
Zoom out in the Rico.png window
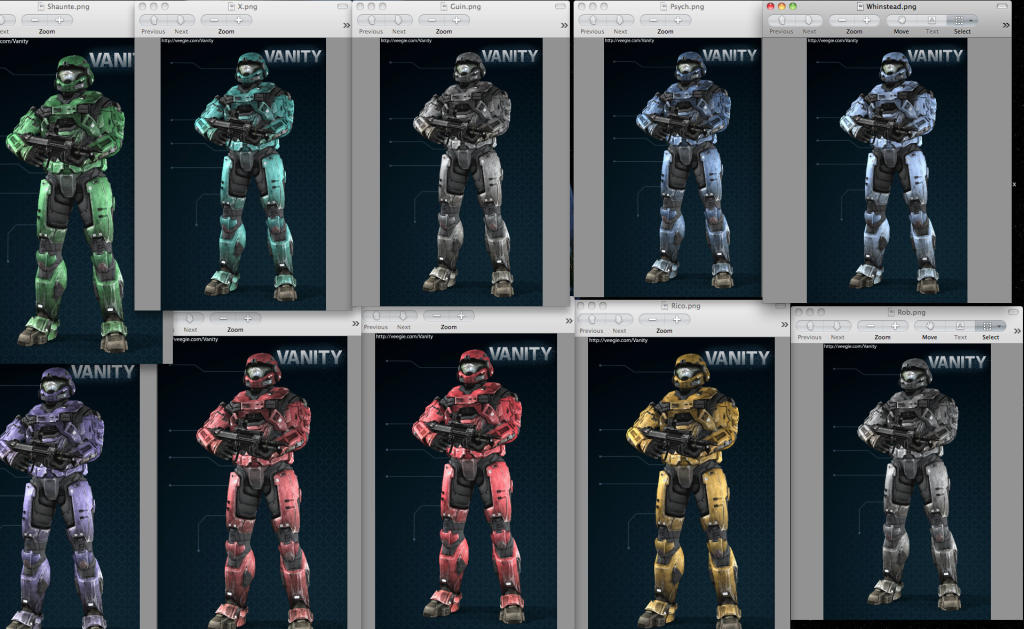tap(652, 319)
